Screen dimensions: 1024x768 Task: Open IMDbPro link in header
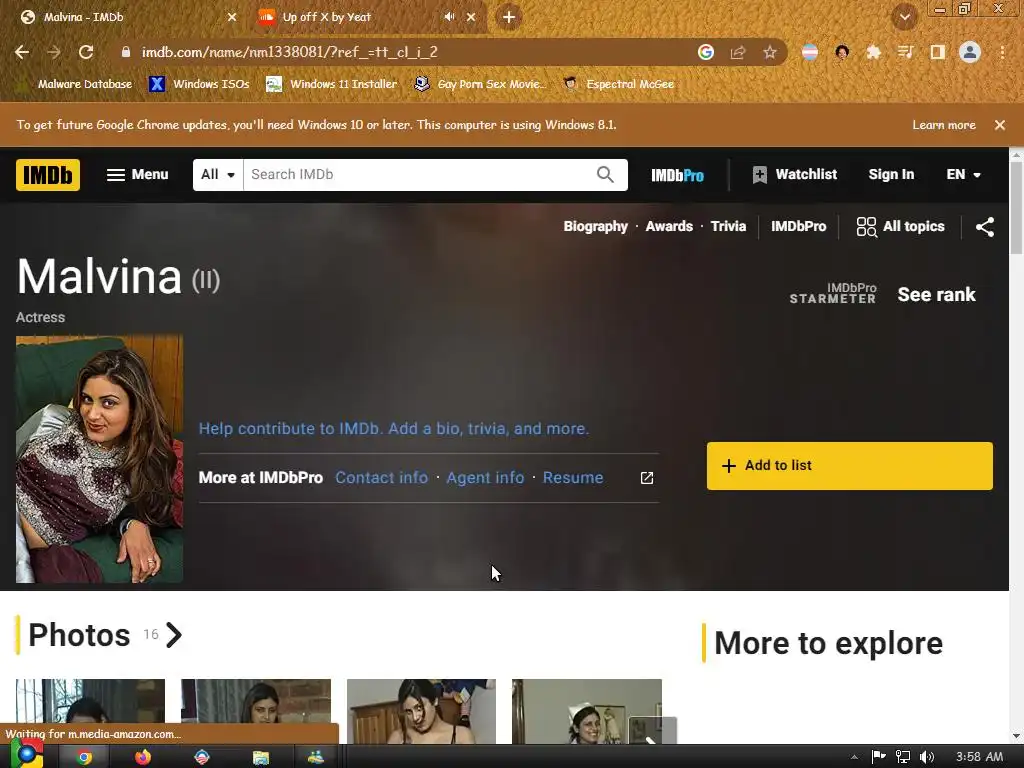click(677, 175)
